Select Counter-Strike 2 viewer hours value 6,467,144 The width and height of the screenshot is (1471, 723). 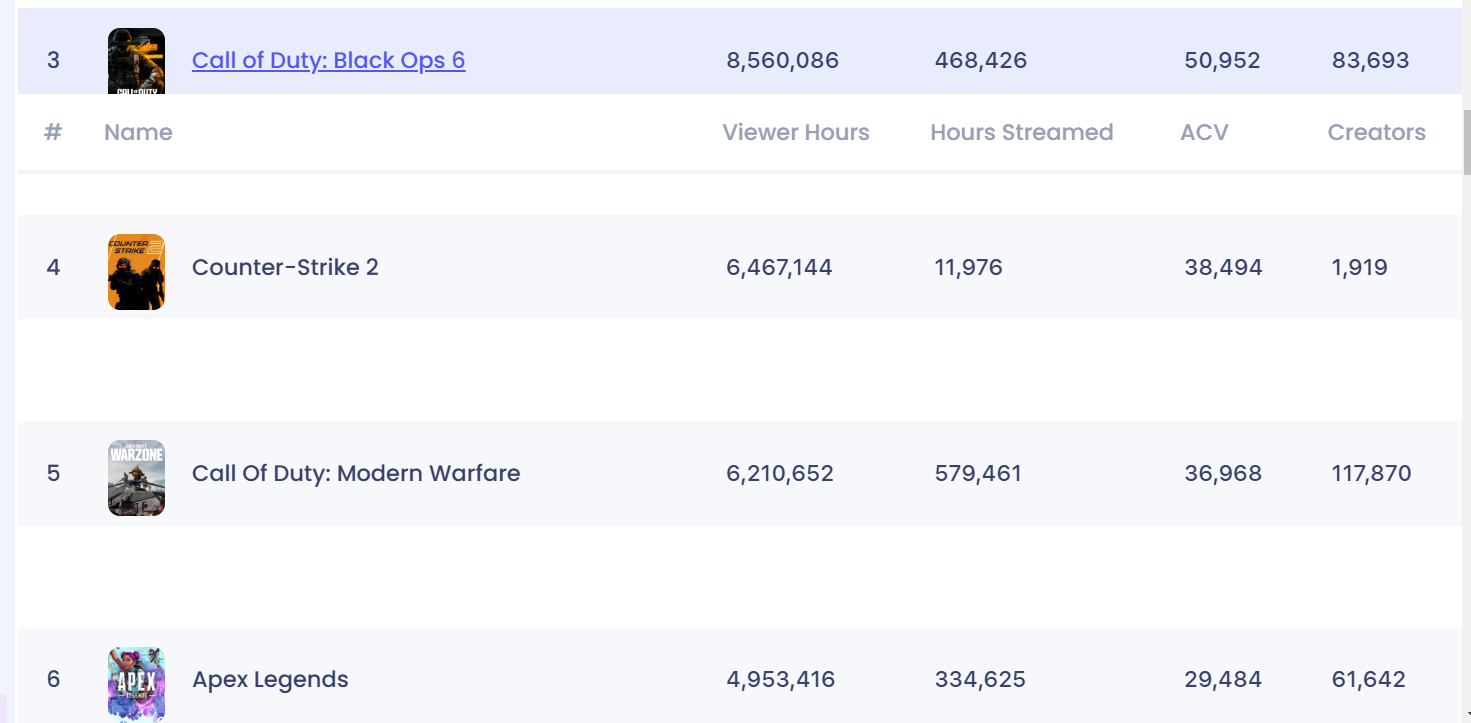779,267
